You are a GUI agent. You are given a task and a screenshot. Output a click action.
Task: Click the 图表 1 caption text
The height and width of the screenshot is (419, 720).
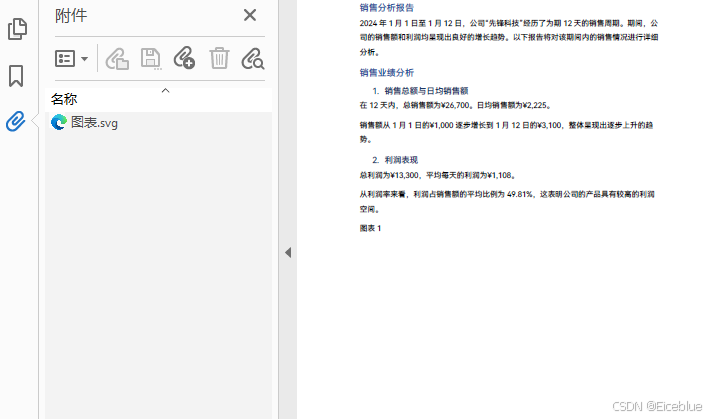371,228
